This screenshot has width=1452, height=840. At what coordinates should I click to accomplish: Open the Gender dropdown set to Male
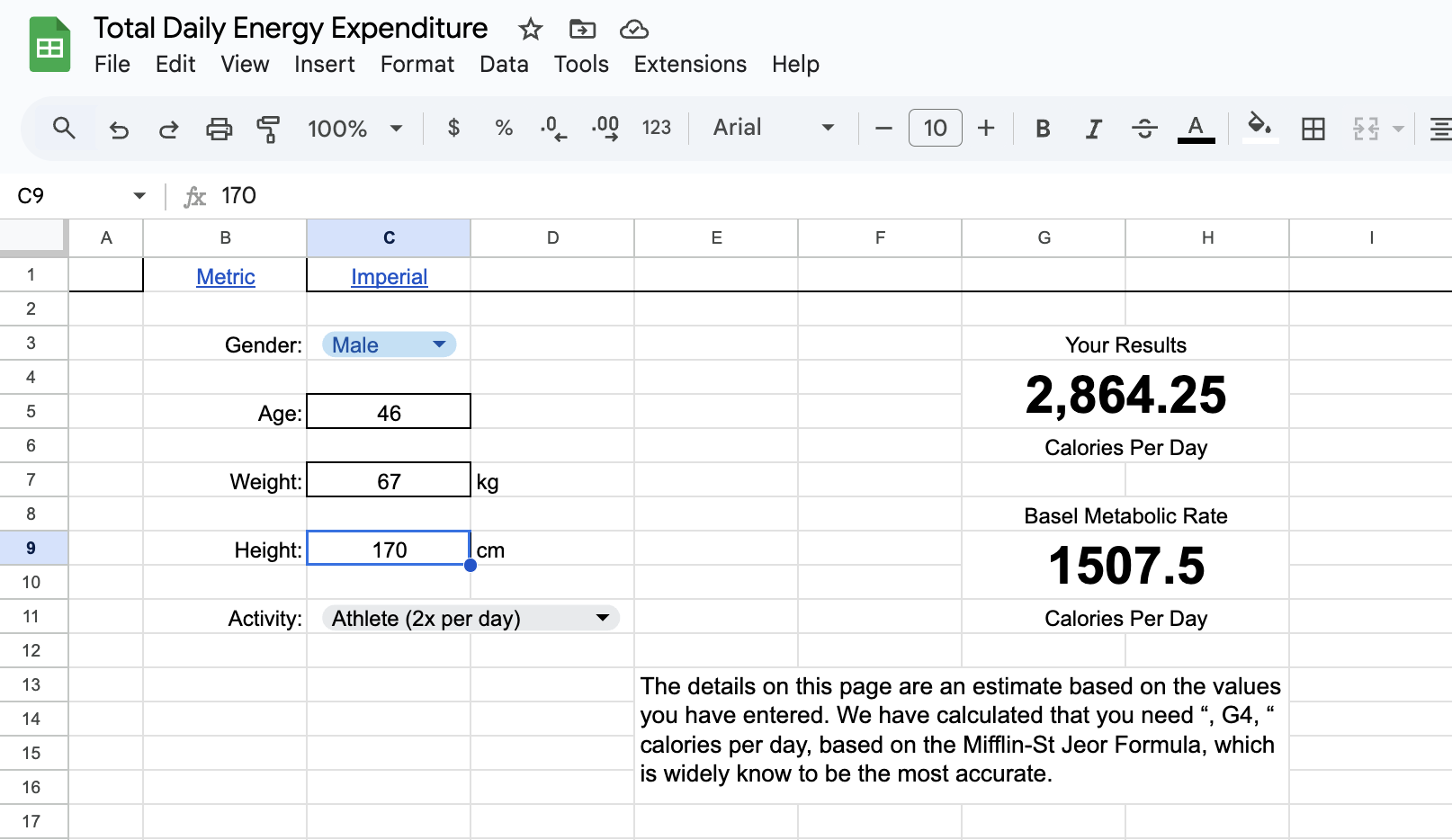[389, 344]
